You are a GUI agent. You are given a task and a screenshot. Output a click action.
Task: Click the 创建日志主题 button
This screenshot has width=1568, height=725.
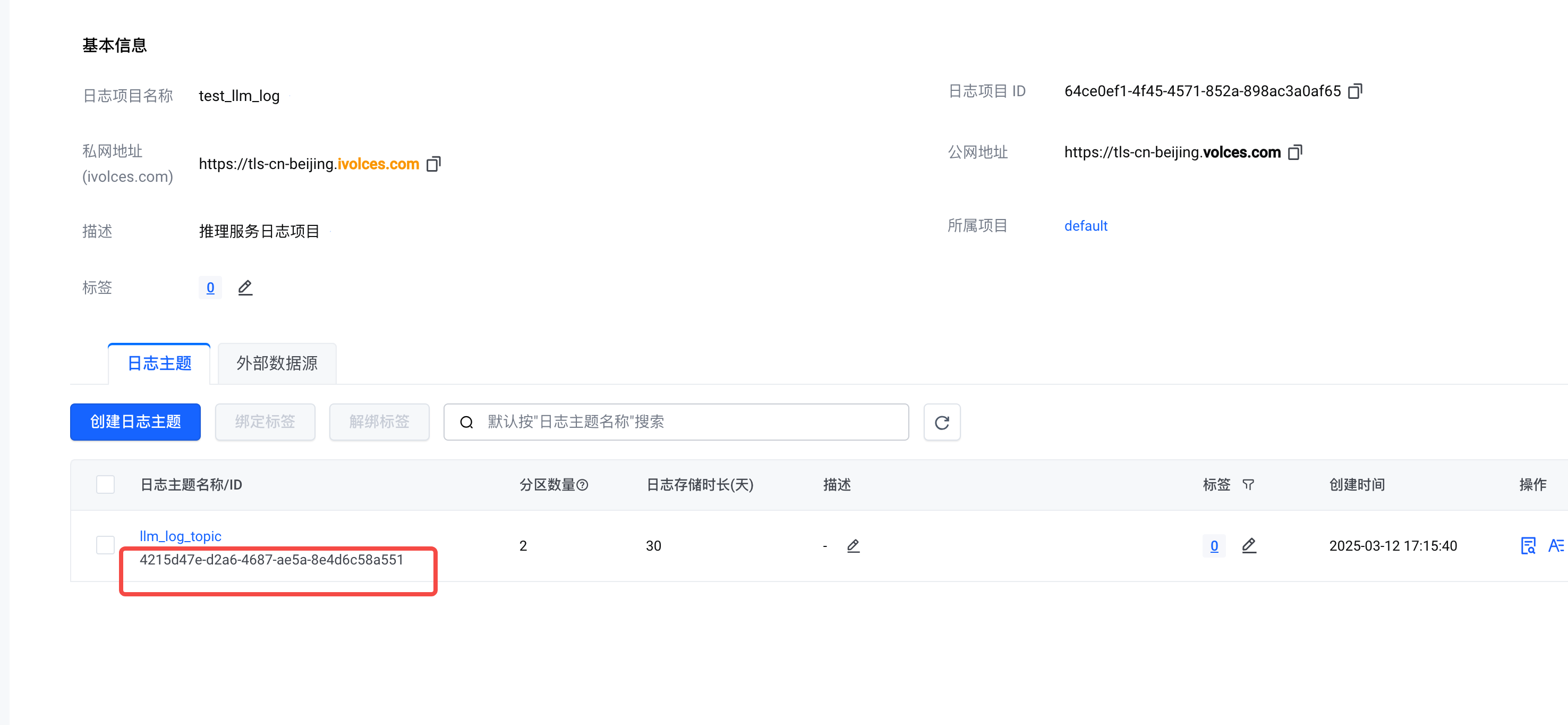point(135,422)
